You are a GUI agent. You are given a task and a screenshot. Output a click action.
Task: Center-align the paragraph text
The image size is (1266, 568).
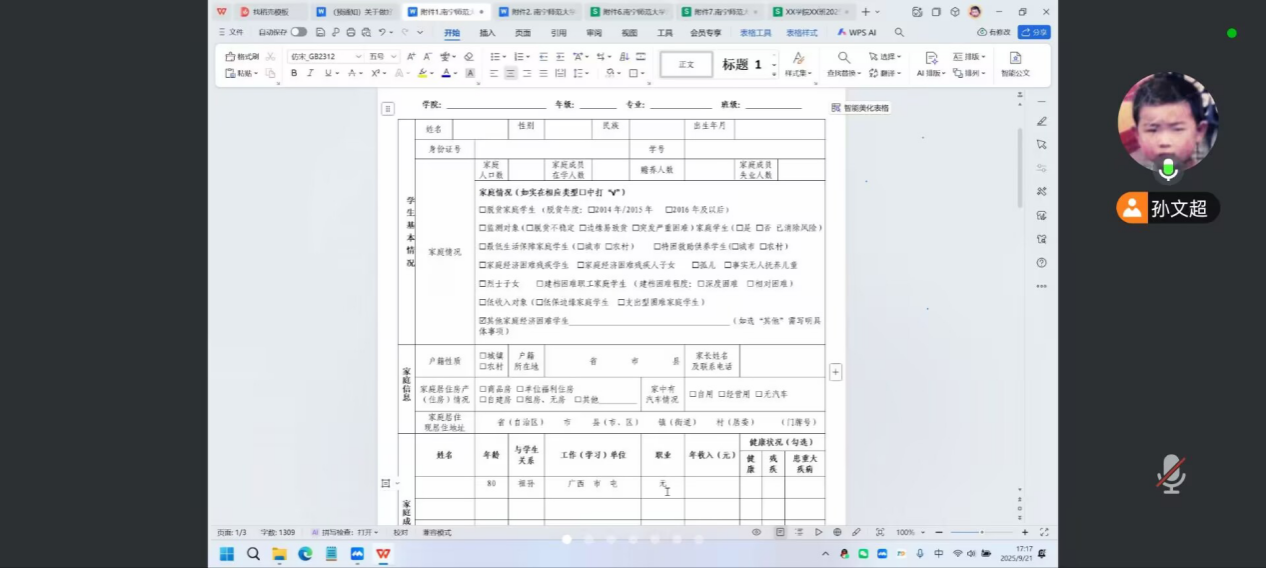tap(511, 73)
